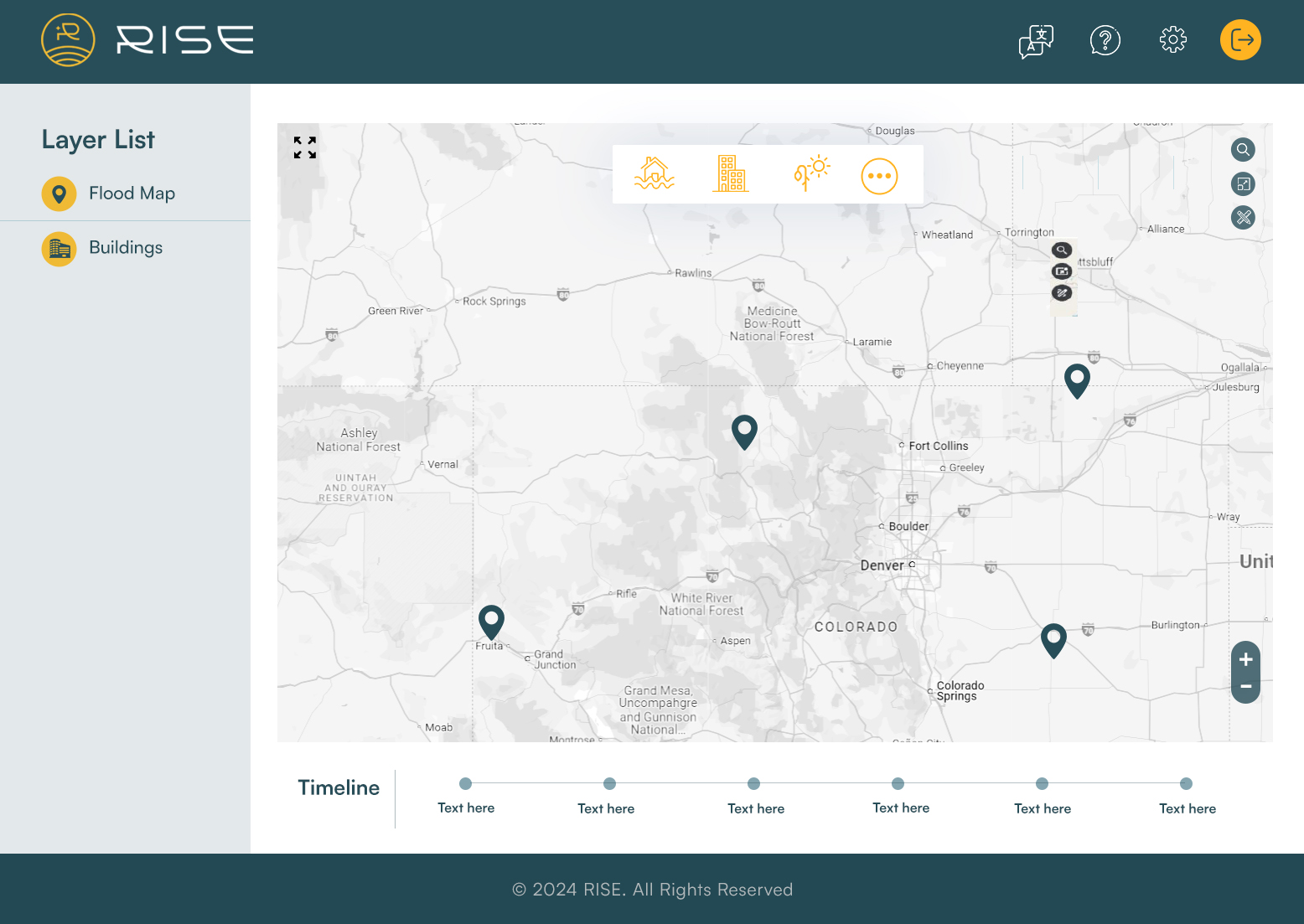The image size is (1304, 924).
Task: Open the more options ellipsis menu
Action: 879,176
